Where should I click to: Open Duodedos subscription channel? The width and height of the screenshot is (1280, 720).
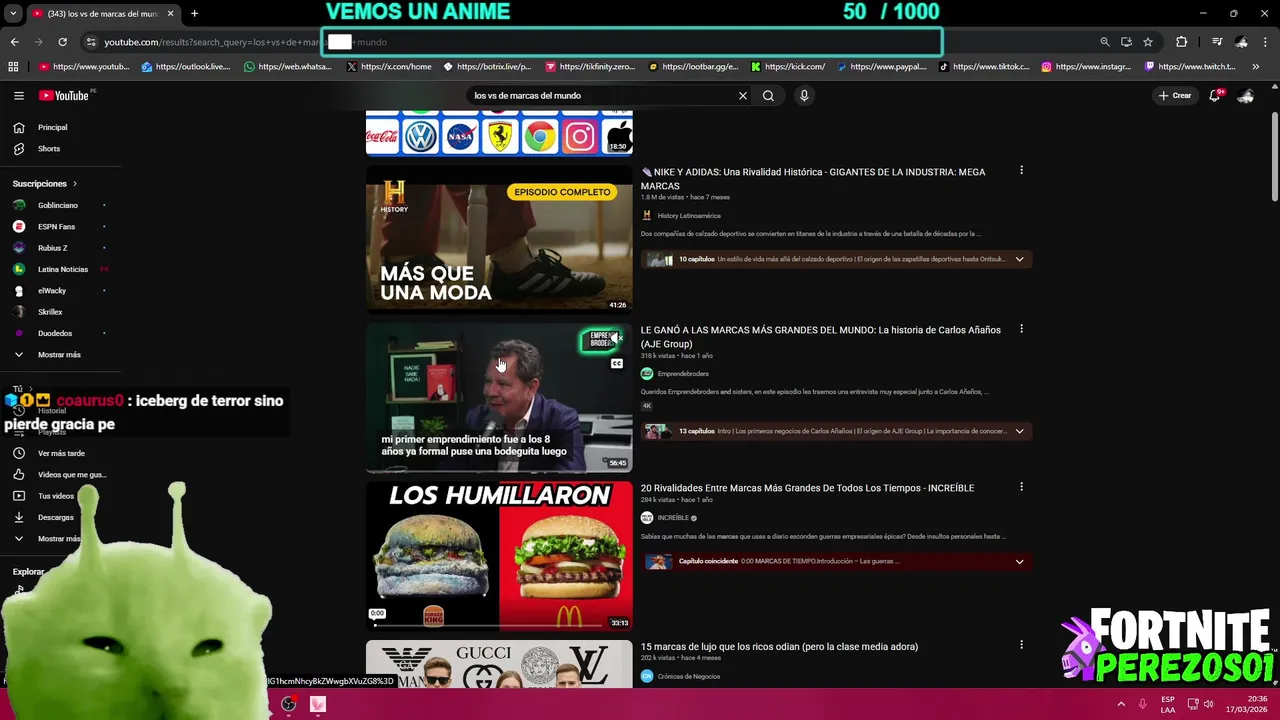coord(60,333)
